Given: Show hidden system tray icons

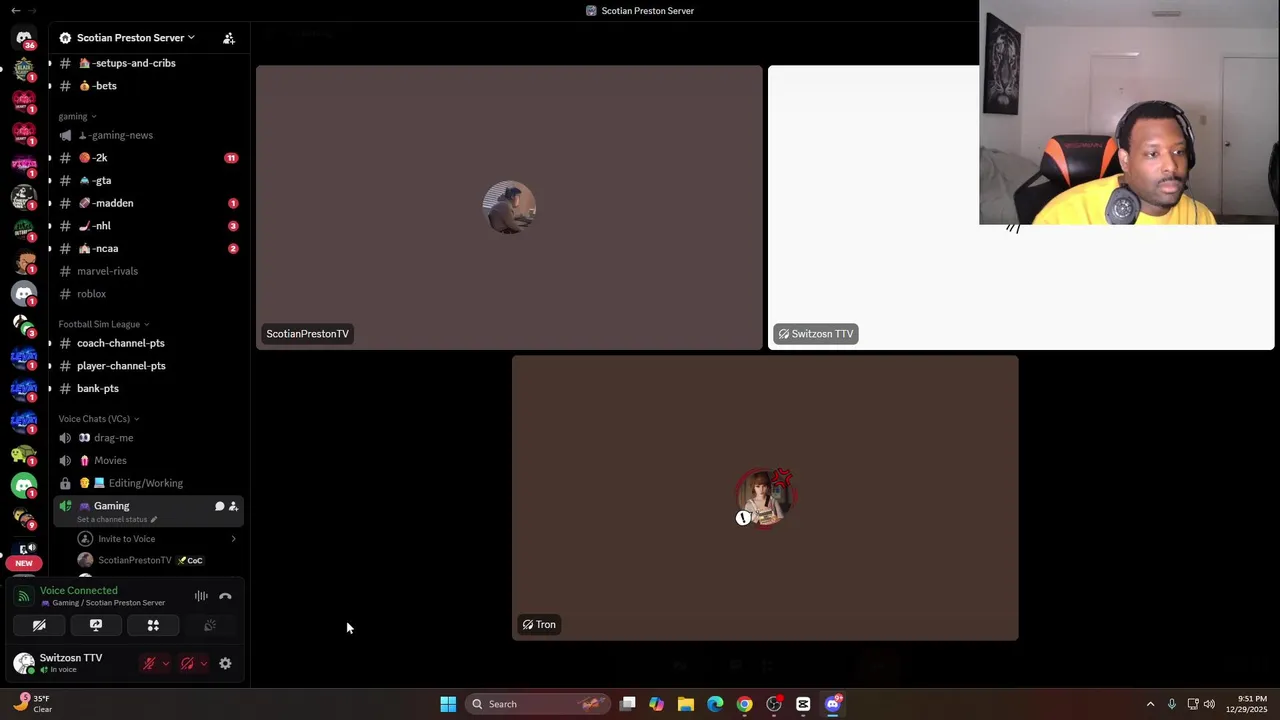Looking at the screenshot, I should (x=1150, y=704).
